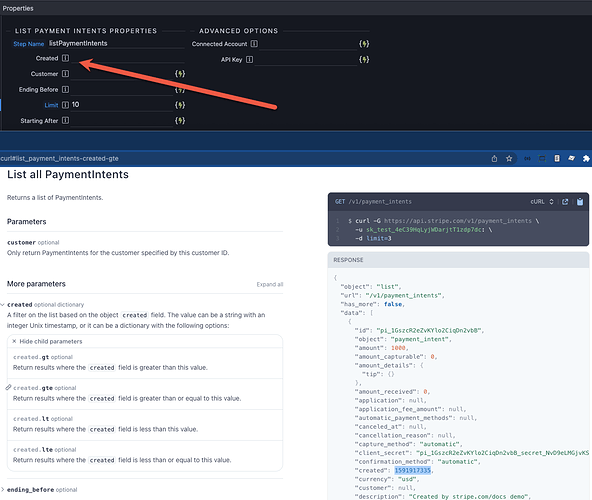Open expression editor for the Limit field
The width and height of the screenshot is (592, 500).
pos(180,105)
